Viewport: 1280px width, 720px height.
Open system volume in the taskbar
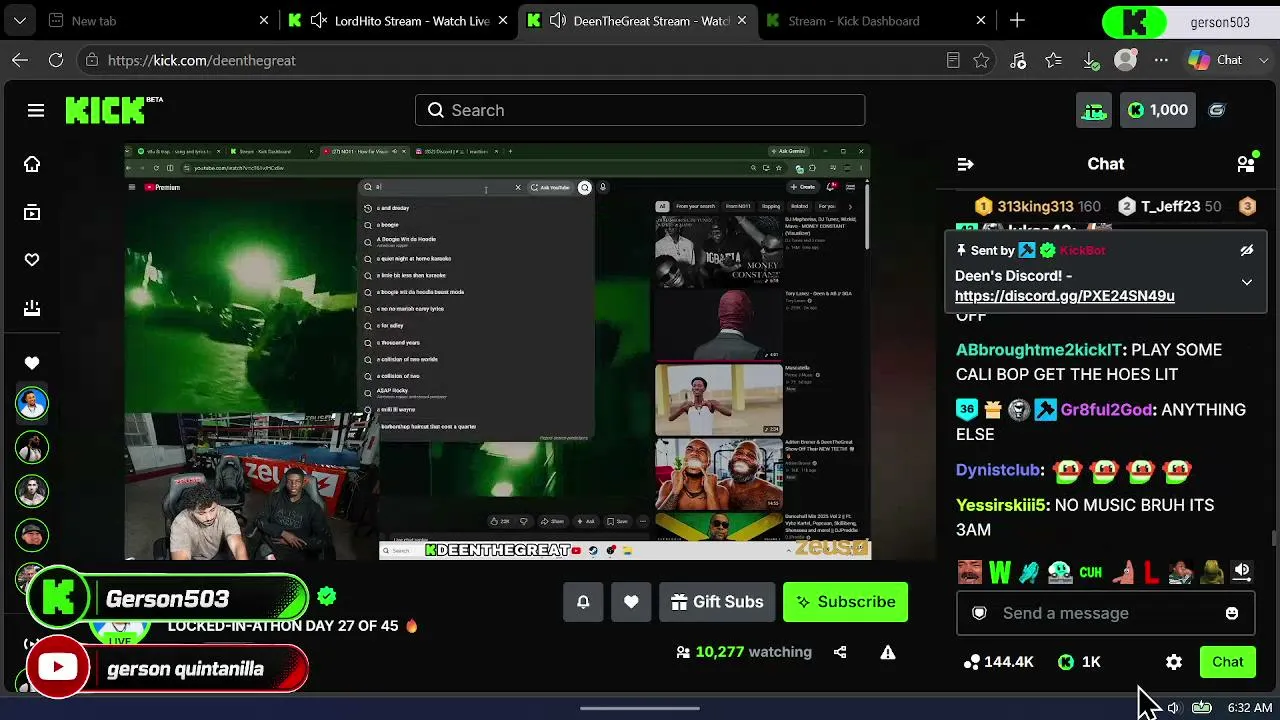pos(1173,708)
